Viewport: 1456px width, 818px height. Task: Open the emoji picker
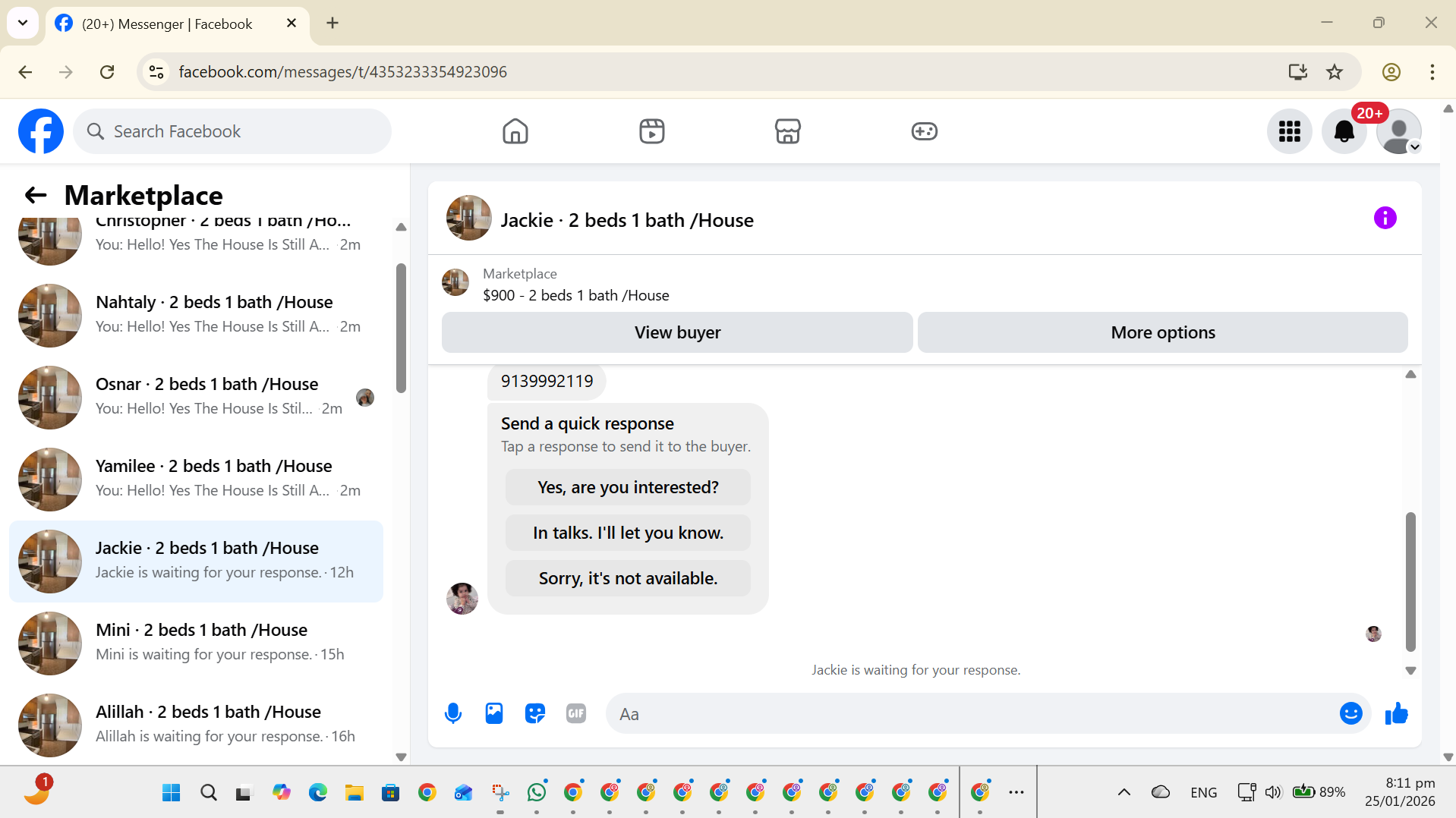pos(1350,713)
